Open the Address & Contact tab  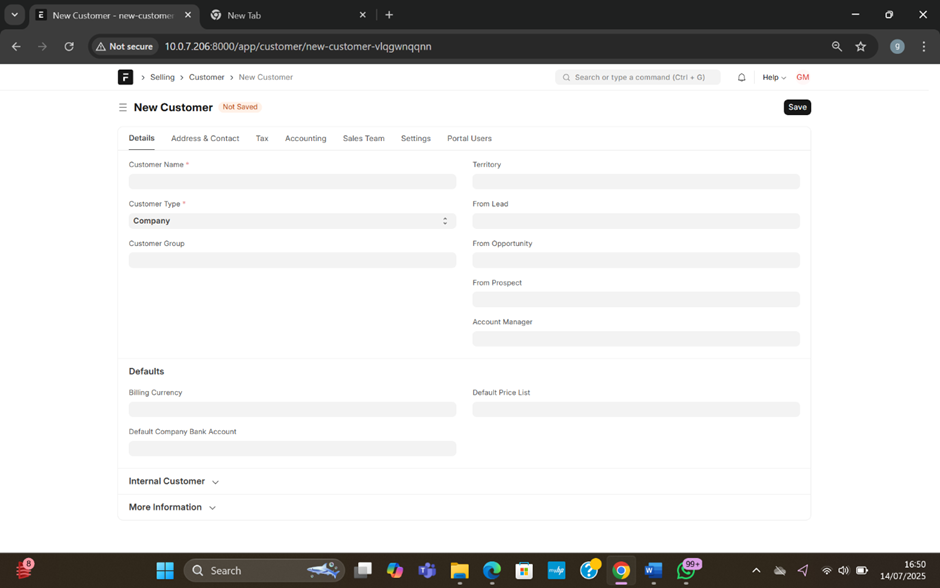(205, 138)
